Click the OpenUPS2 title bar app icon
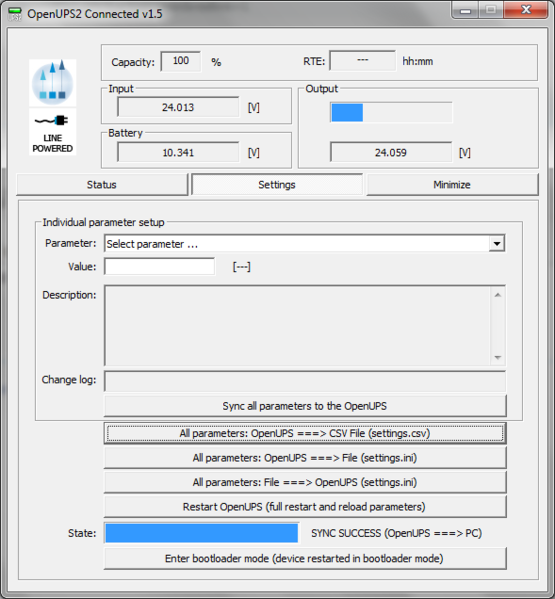Image resolution: width=555 pixels, height=599 pixels. coord(15,14)
